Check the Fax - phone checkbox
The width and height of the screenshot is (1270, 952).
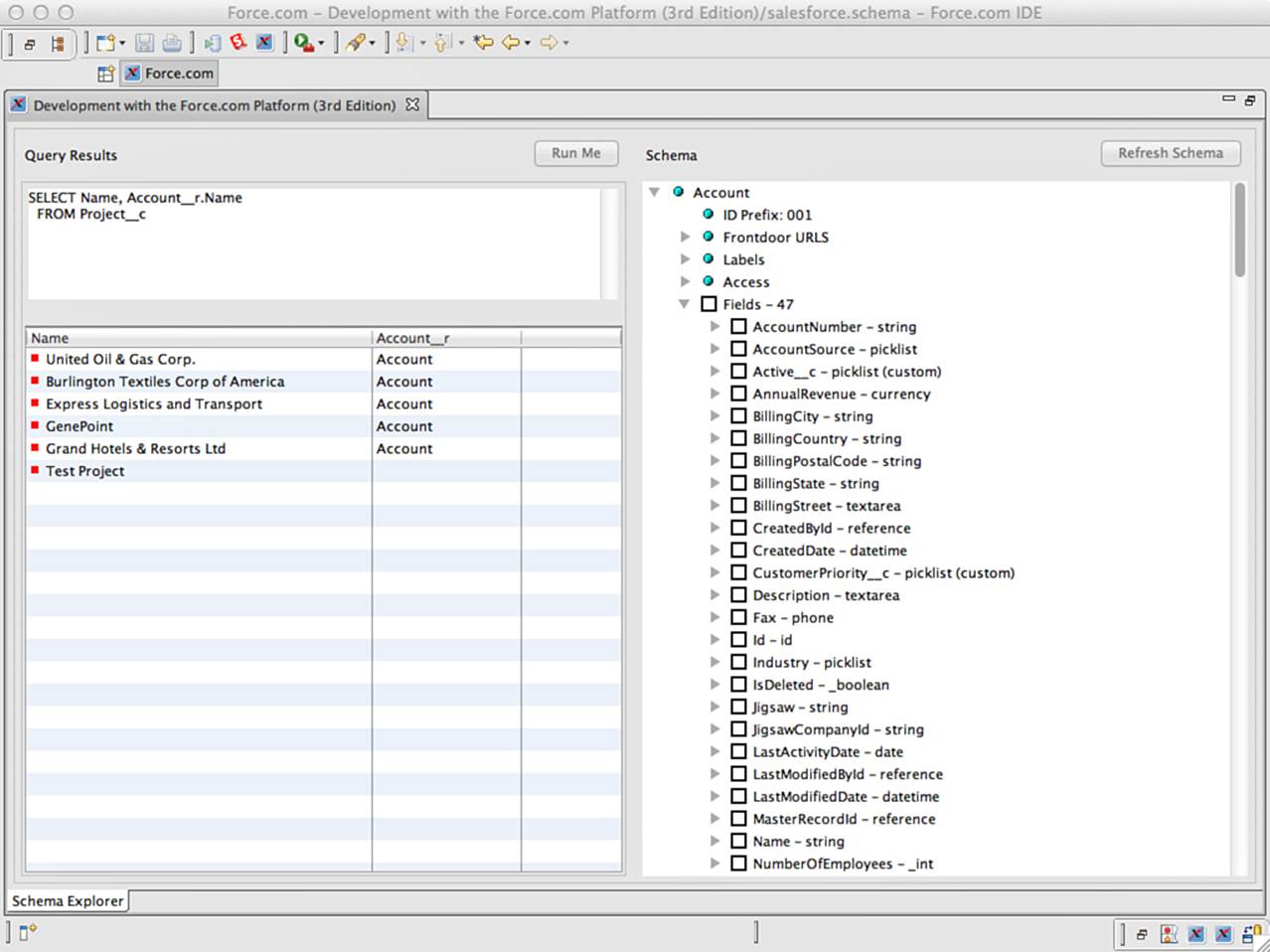point(738,617)
